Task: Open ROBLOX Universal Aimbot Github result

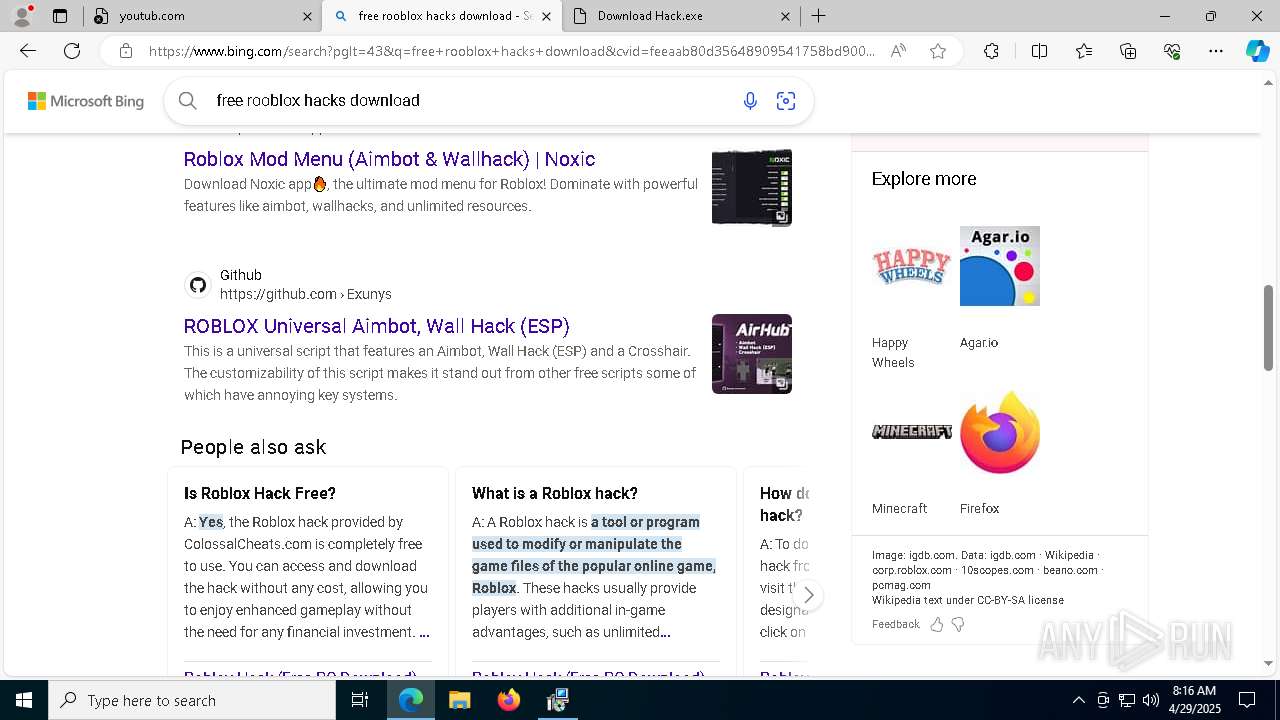Action: tap(377, 326)
